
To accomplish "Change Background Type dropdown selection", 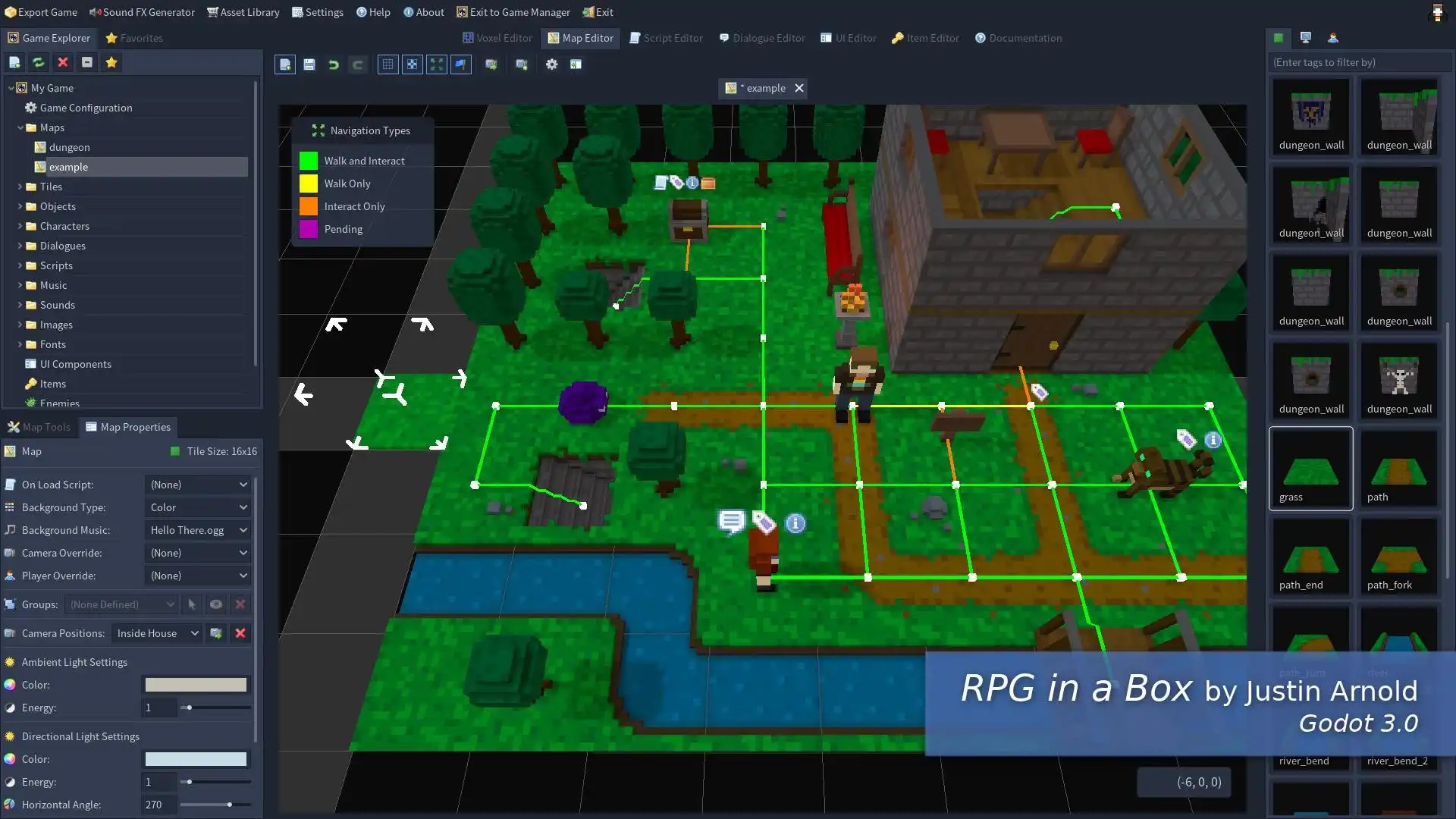I will pos(197,507).
